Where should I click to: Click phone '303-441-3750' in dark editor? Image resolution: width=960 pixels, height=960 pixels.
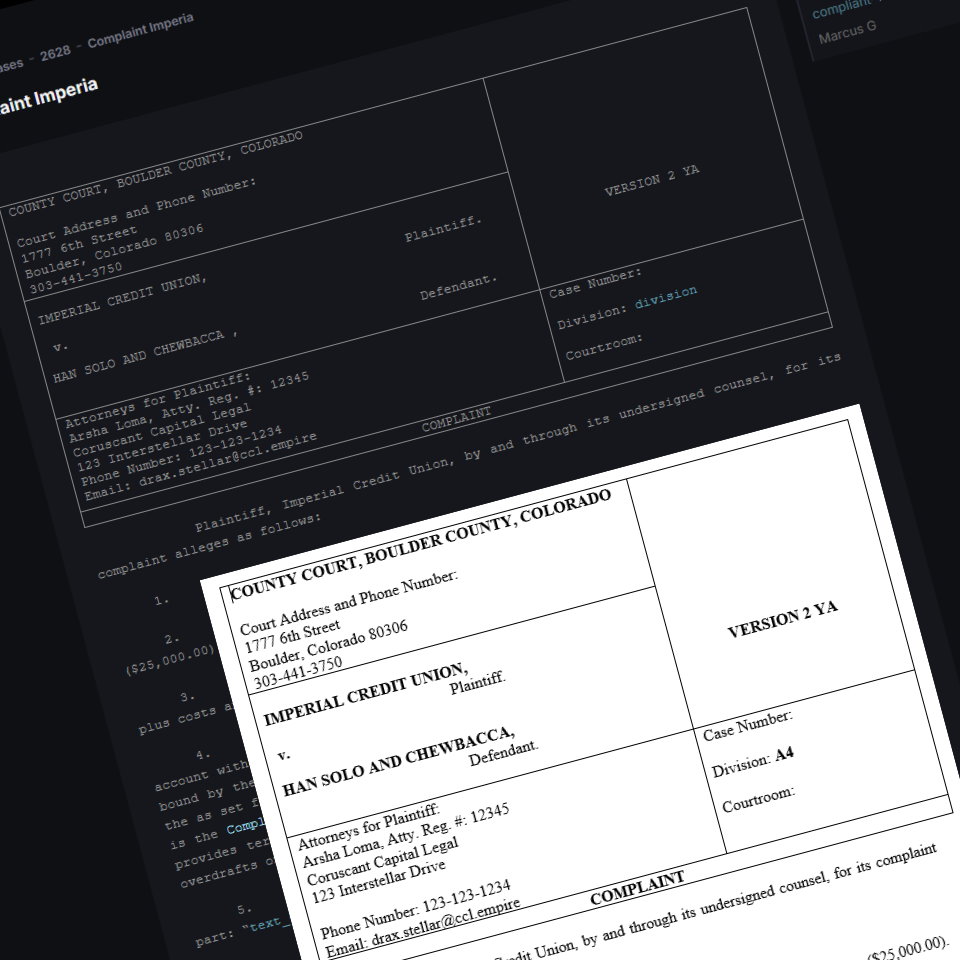point(76,278)
